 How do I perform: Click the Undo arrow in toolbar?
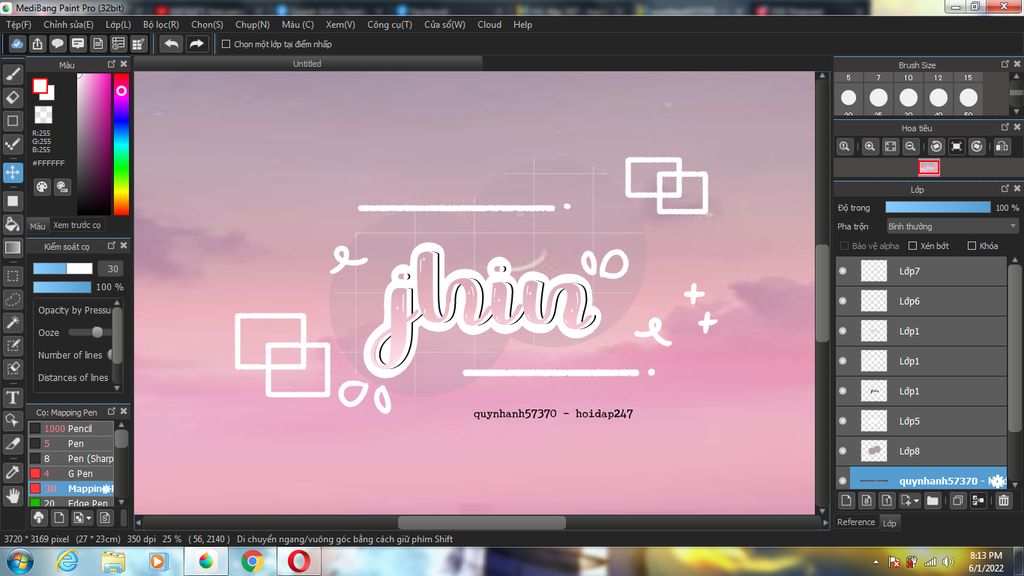[x=171, y=44]
